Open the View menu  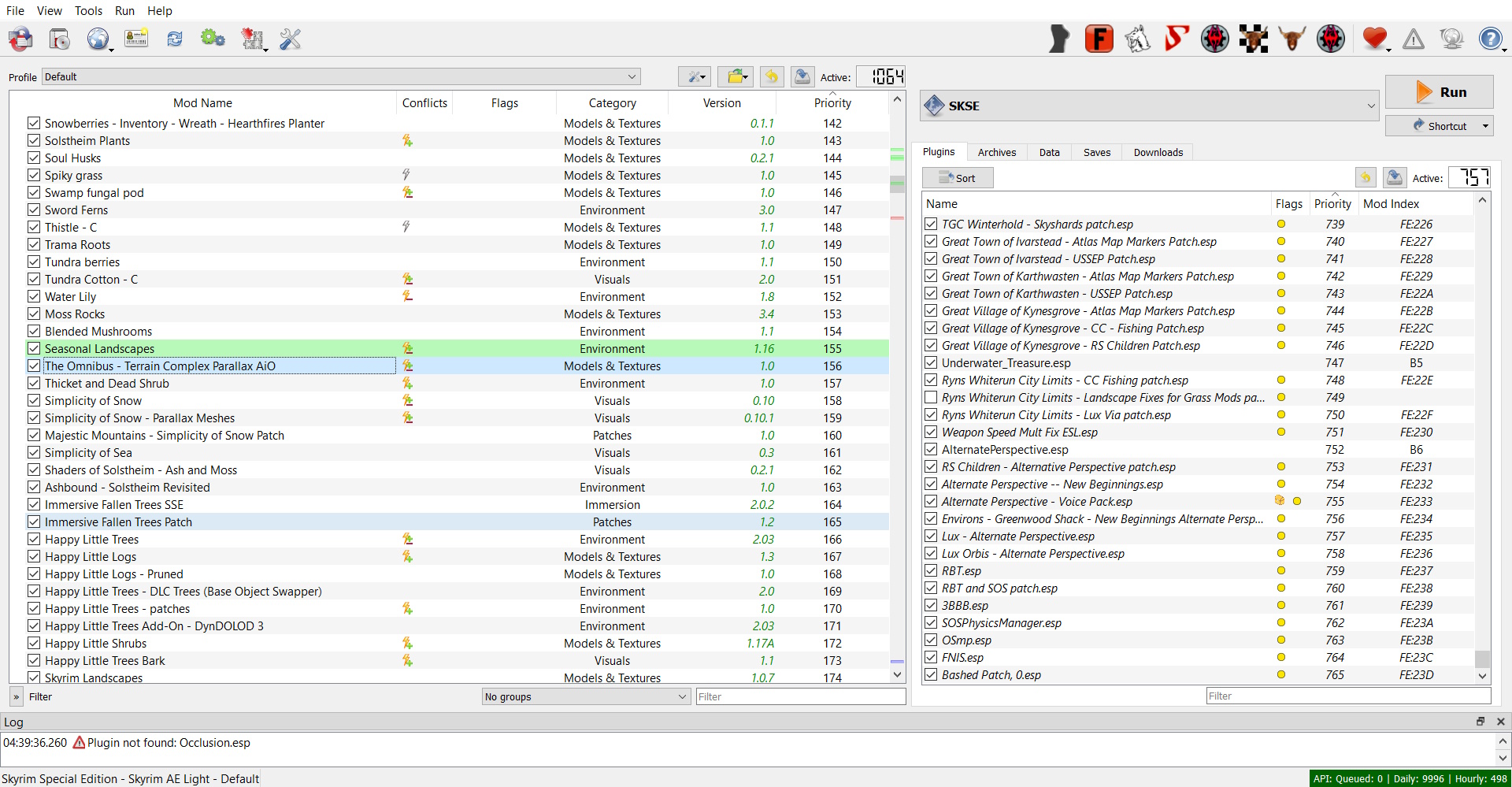[49, 11]
